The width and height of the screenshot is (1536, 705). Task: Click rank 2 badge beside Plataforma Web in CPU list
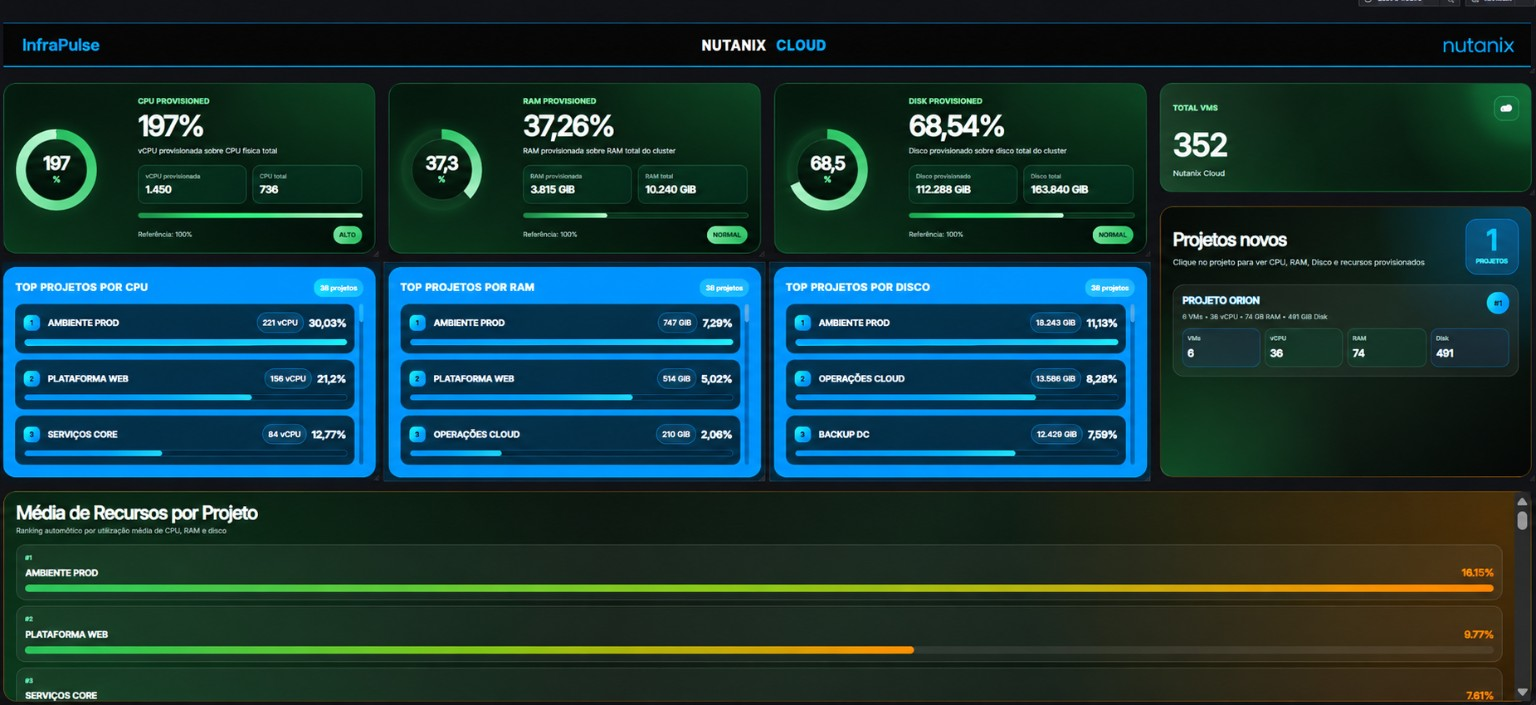point(31,379)
